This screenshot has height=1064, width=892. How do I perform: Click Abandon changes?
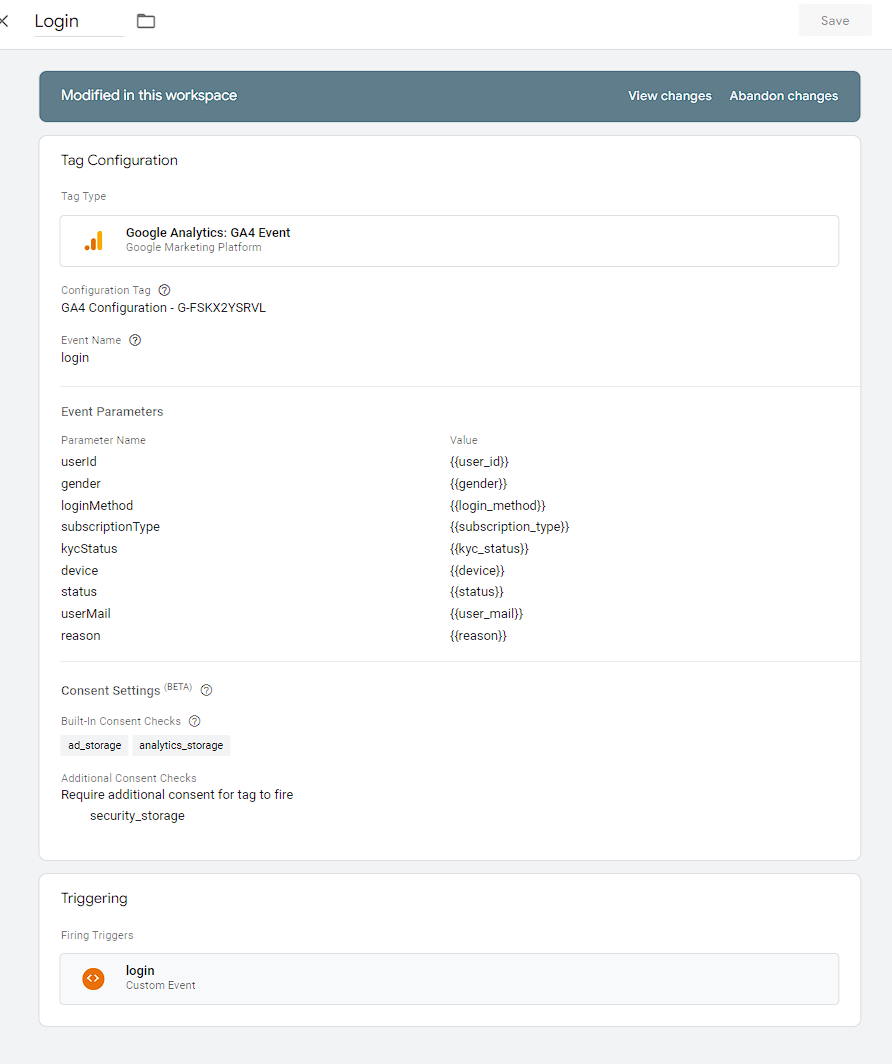pyautogui.click(x=783, y=96)
